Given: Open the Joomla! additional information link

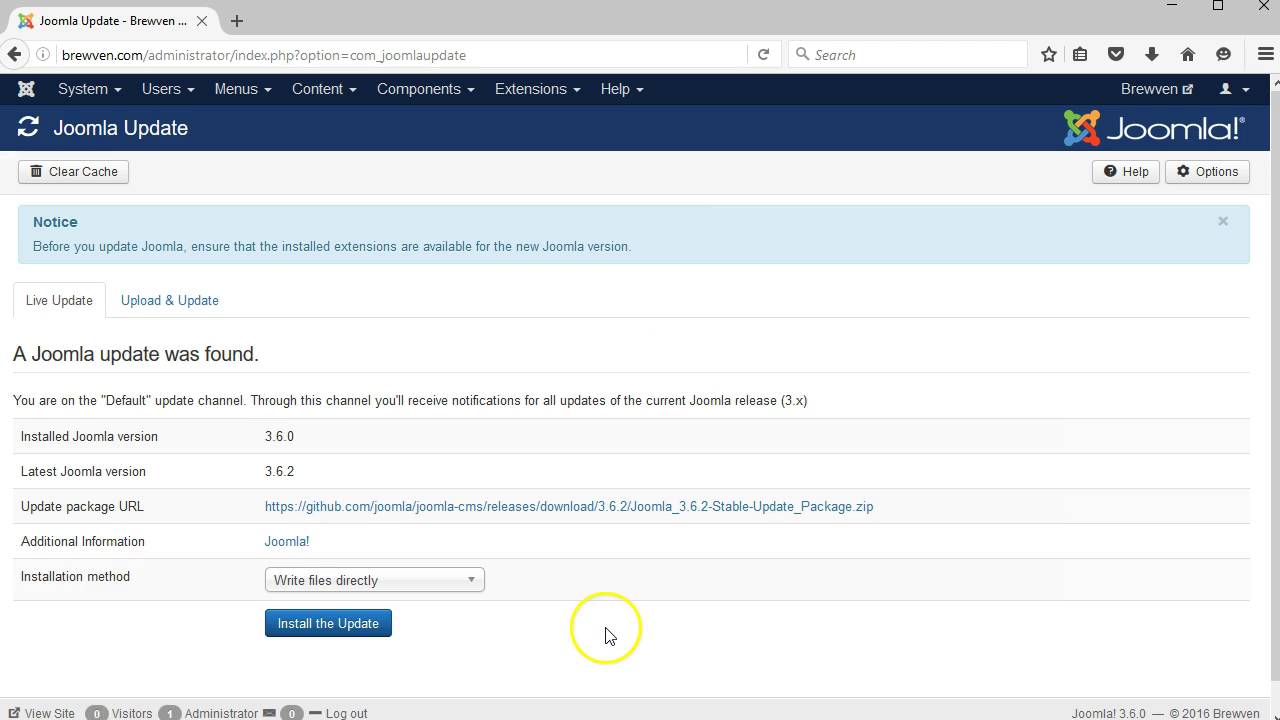Looking at the screenshot, I should click(x=287, y=541).
